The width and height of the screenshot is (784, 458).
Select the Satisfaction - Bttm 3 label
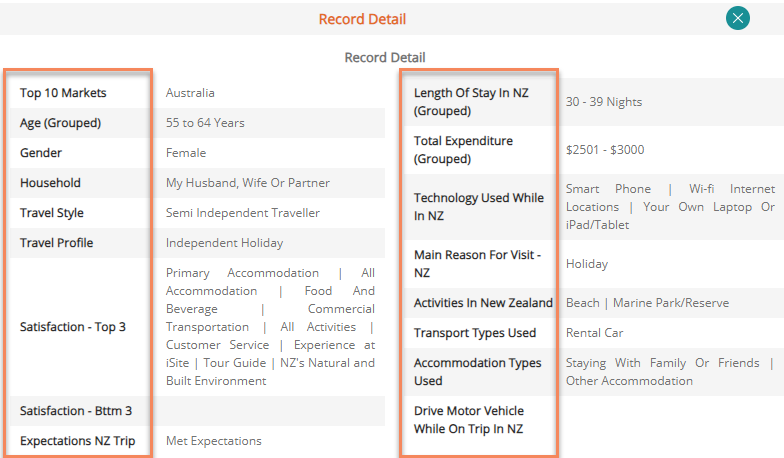point(76,411)
